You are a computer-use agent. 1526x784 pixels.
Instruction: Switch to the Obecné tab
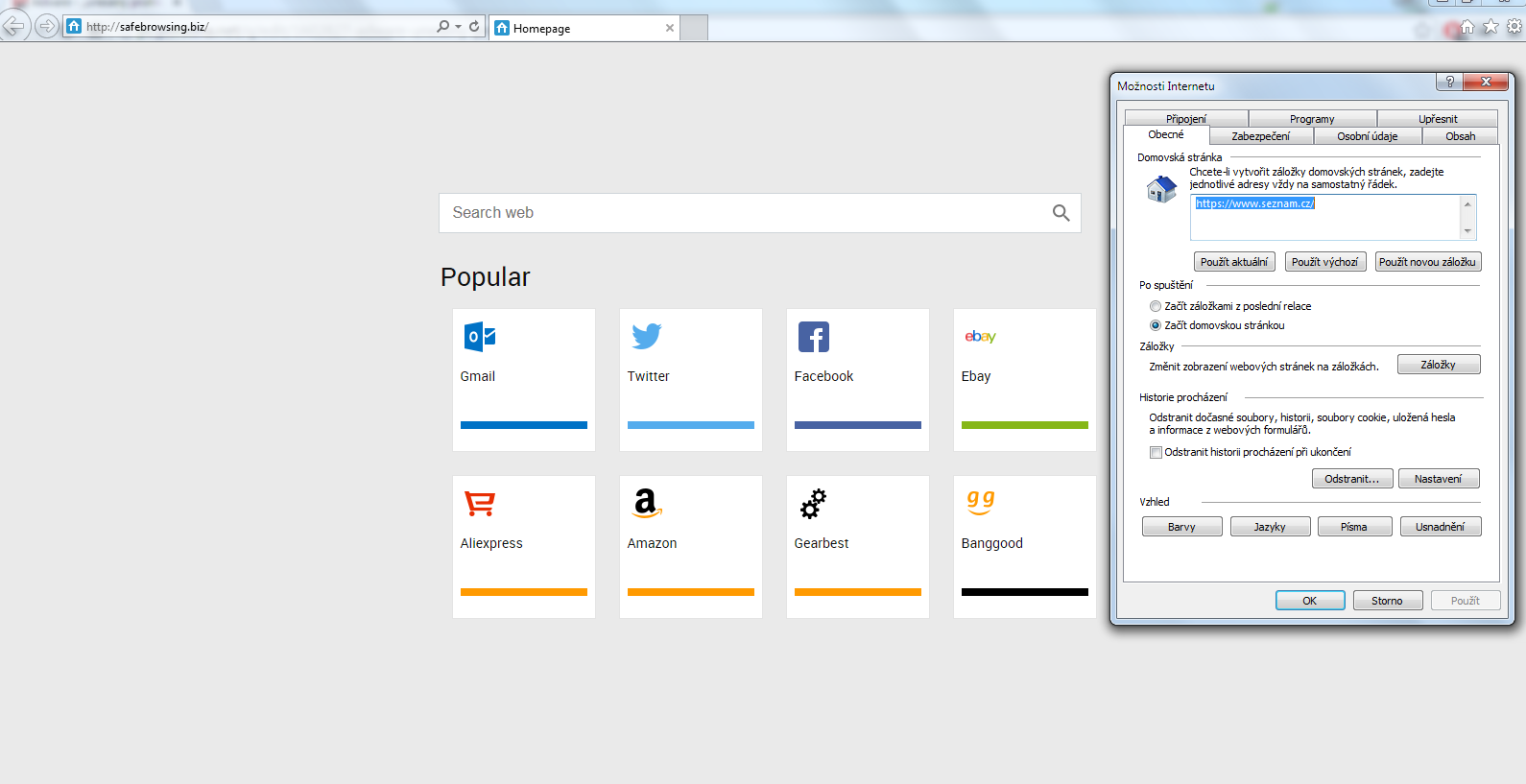pyautogui.click(x=1166, y=135)
